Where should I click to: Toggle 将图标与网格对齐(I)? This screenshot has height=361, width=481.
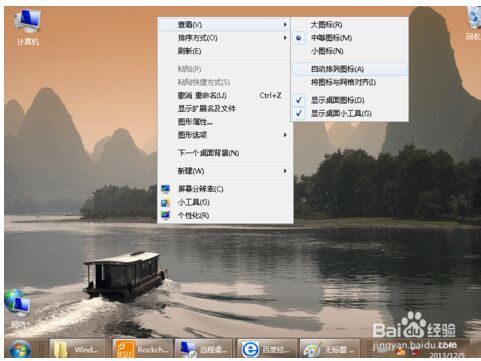349,82
